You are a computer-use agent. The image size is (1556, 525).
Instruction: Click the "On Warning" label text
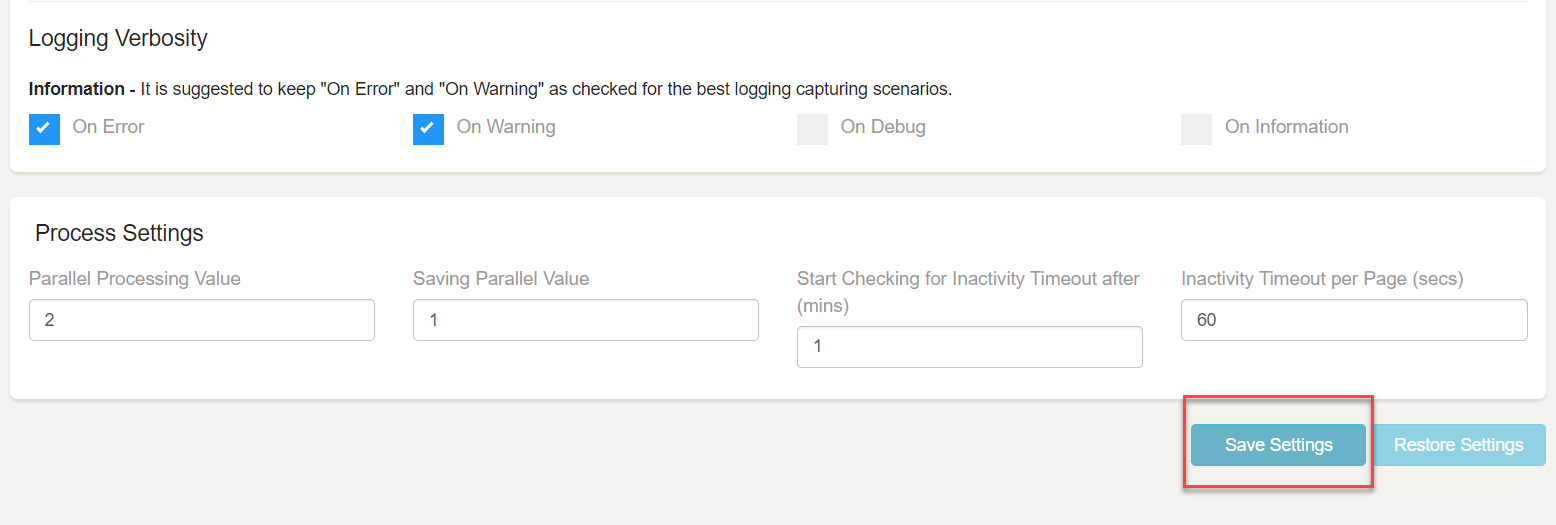(x=506, y=127)
